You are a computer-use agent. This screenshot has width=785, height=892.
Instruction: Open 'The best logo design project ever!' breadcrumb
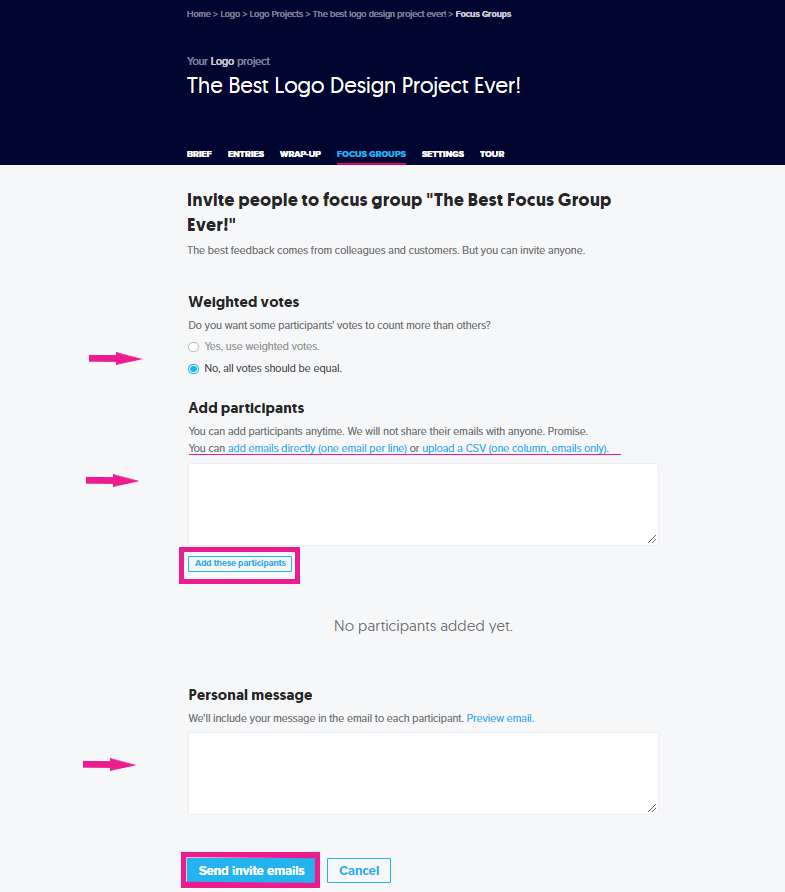(x=380, y=13)
